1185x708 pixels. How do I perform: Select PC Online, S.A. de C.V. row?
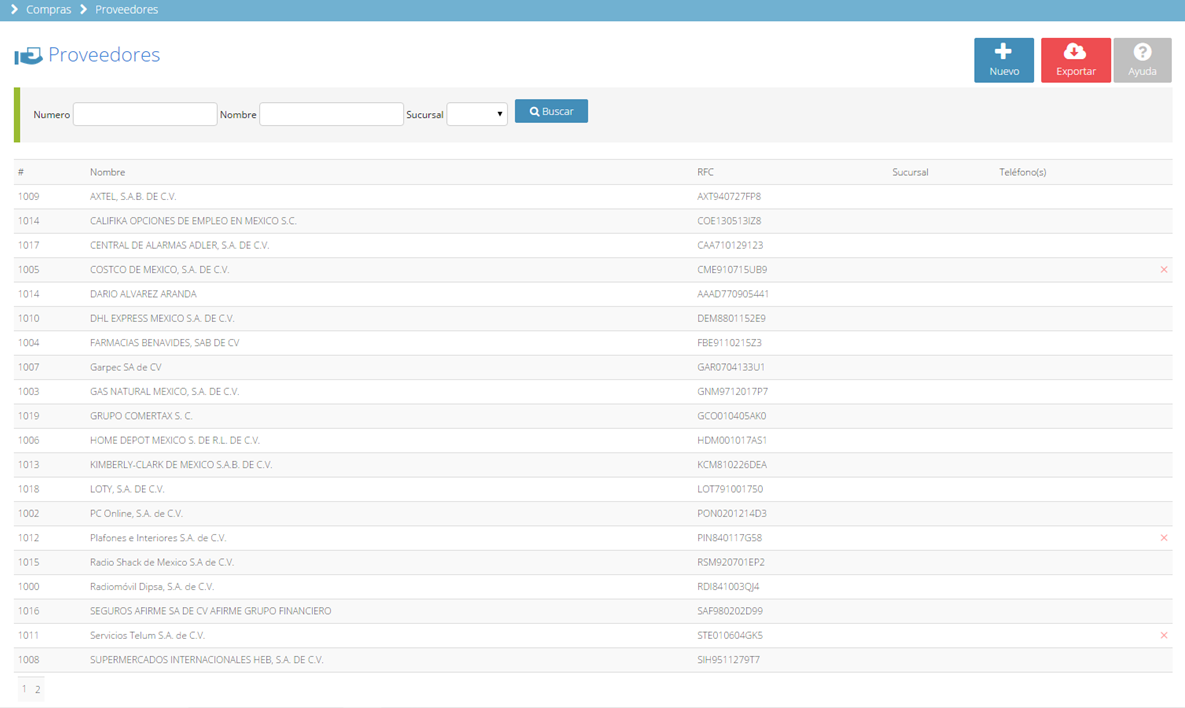pos(593,513)
